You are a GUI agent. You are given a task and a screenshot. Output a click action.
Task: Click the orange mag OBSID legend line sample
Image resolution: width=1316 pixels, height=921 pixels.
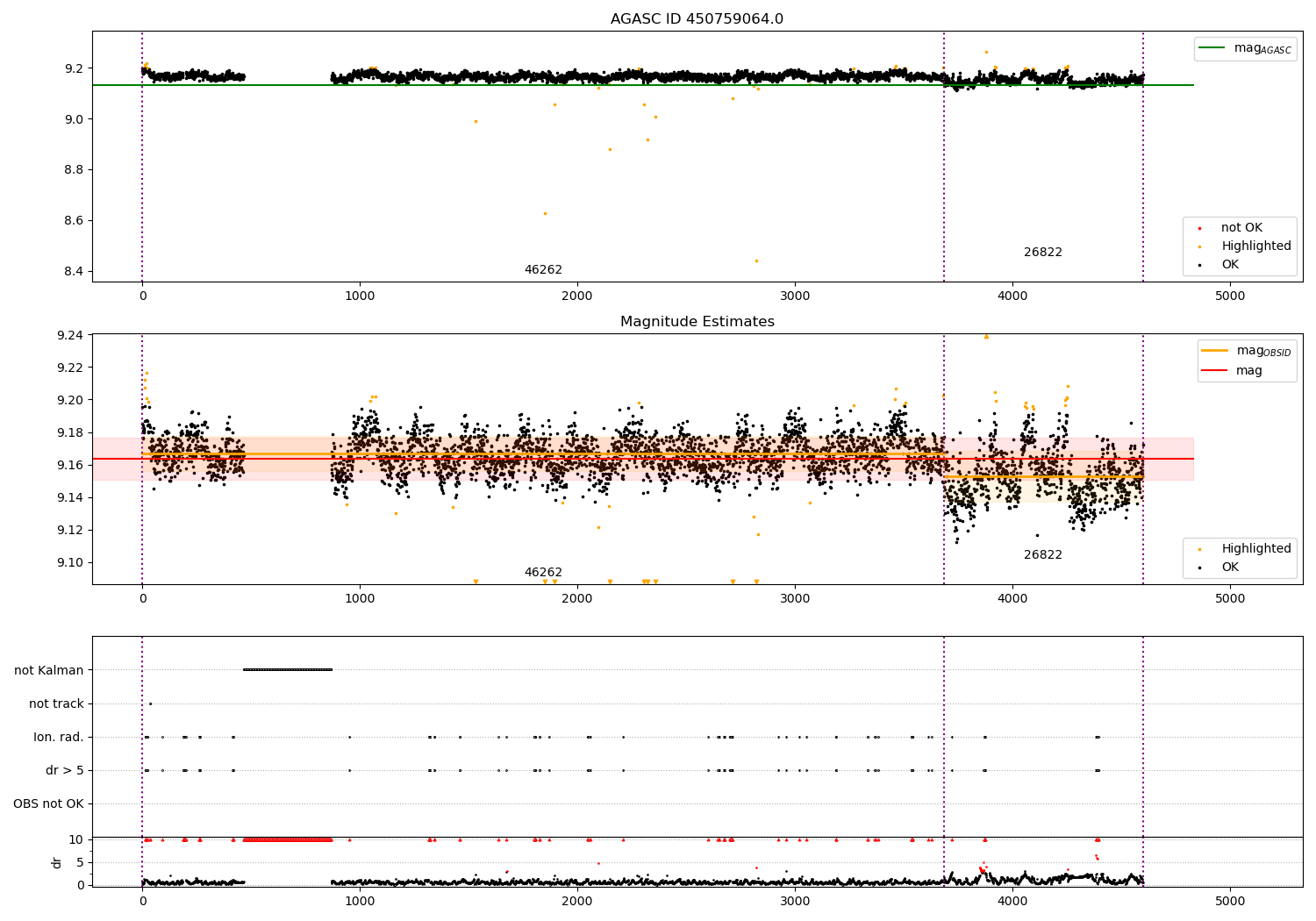[x=1215, y=351]
